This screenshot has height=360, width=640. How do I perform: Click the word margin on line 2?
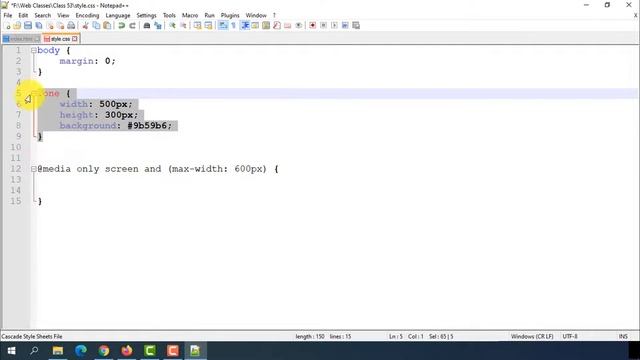(76, 61)
